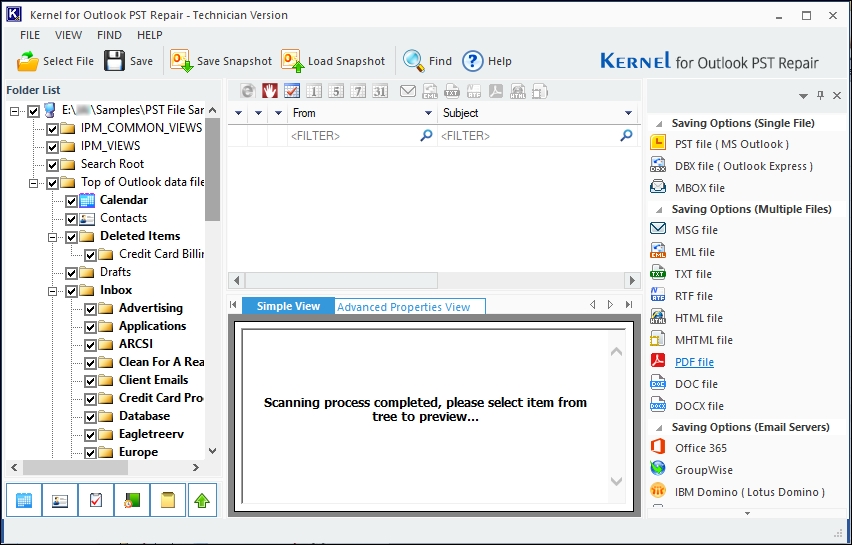The image size is (852, 545).
Task: Choose PST file (MS Outlook) saving option
Action: (x=731, y=144)
